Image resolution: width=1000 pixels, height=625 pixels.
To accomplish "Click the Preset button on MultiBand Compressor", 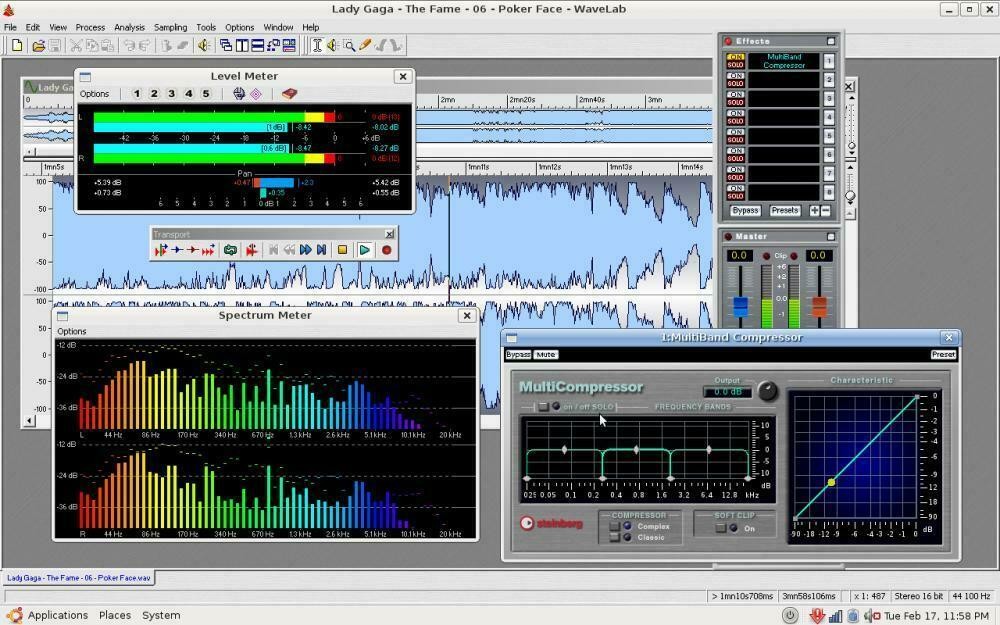I will pyautogui.click(x=941, y=354).
